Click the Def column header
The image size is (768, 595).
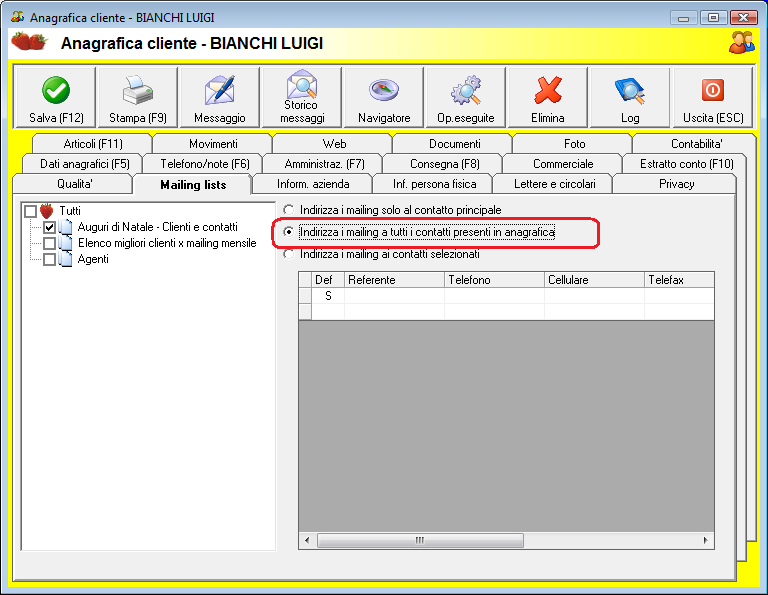click(328, 280)
